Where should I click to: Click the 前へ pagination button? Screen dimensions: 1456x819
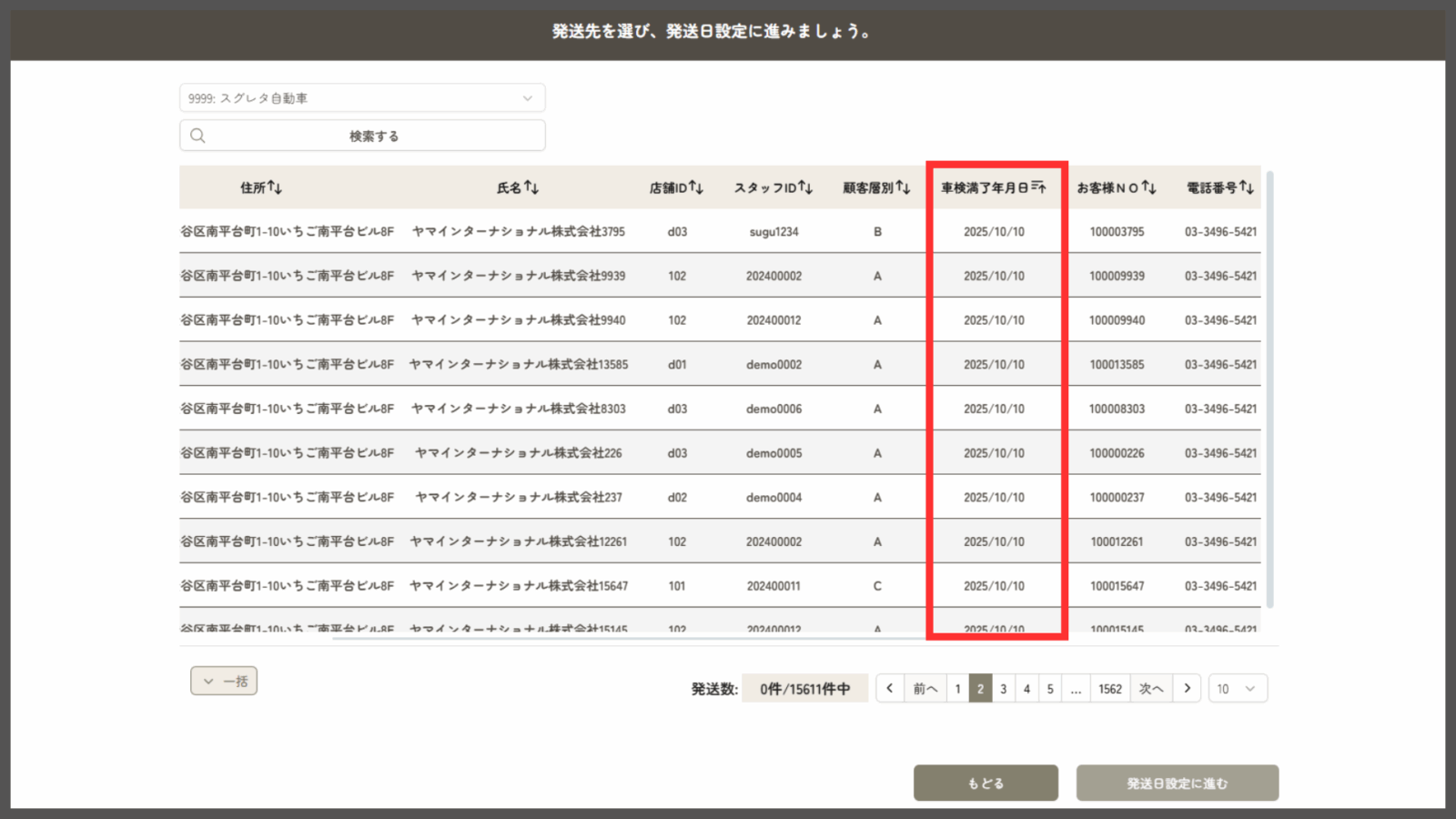pos(925,689)
